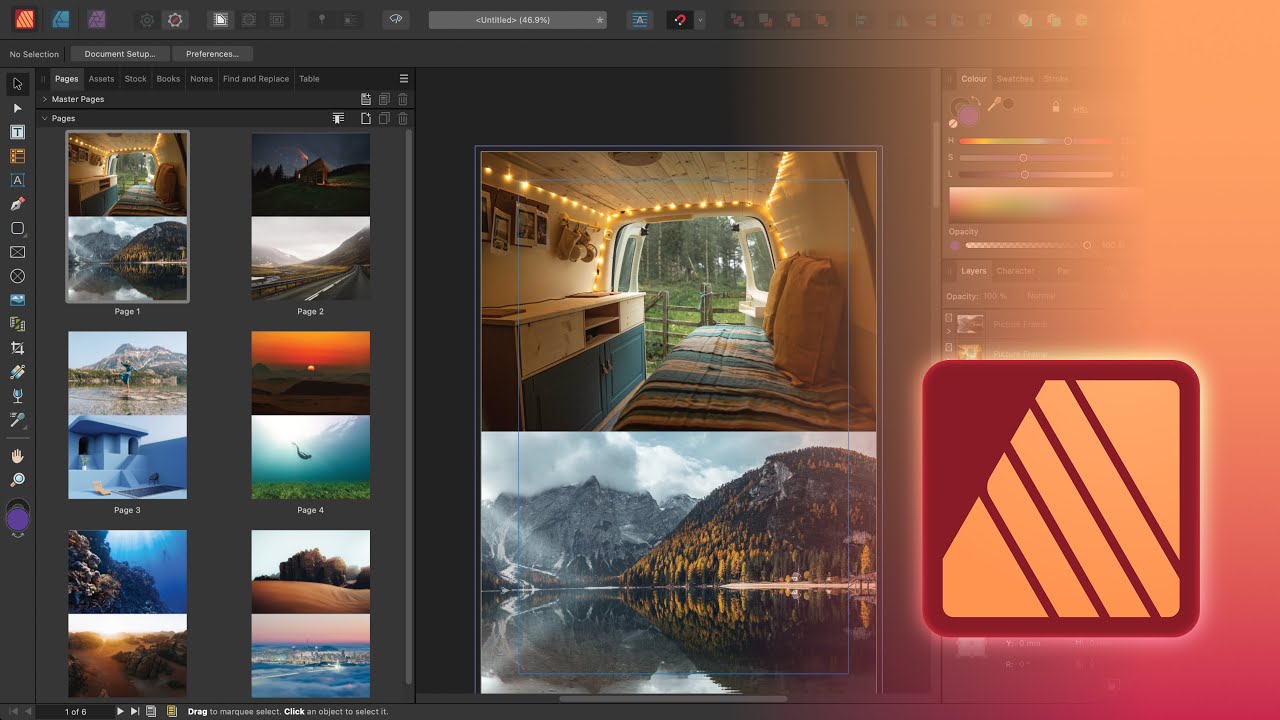The height and width of the screenshot is (720, 1280).
Task: Adjust the colour Opacity slider
Action: click(x=1028, y=245)
